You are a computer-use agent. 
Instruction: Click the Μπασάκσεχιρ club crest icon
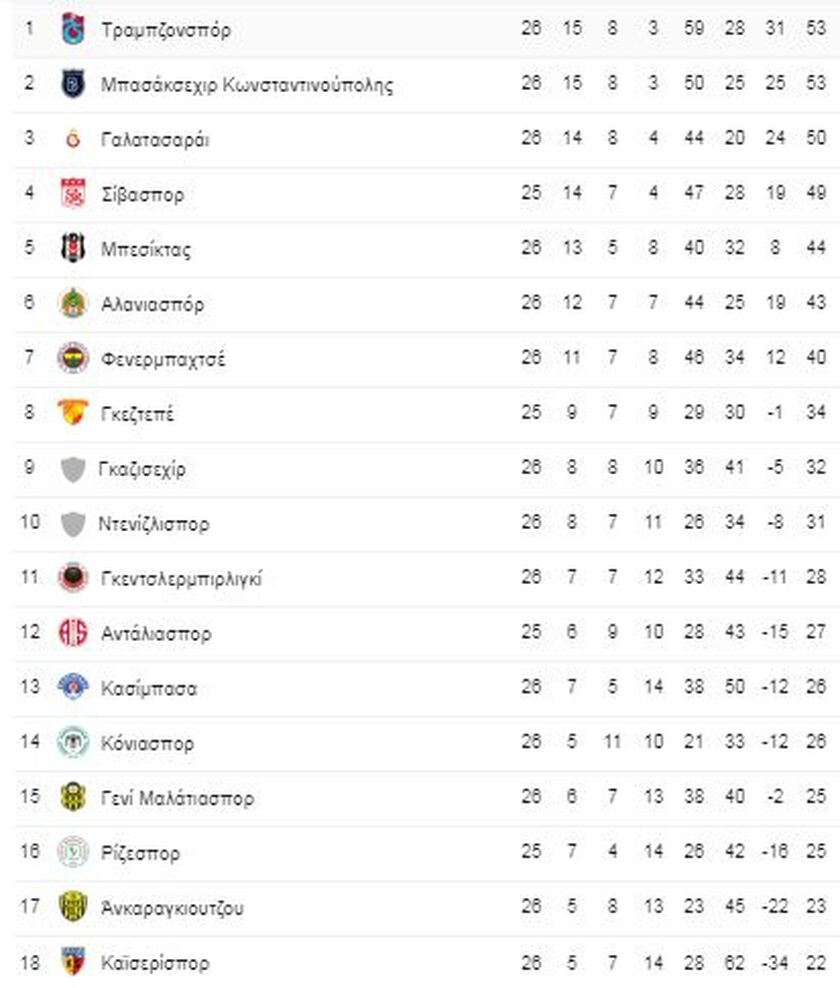pyautogui.click(x=73, y=84)
